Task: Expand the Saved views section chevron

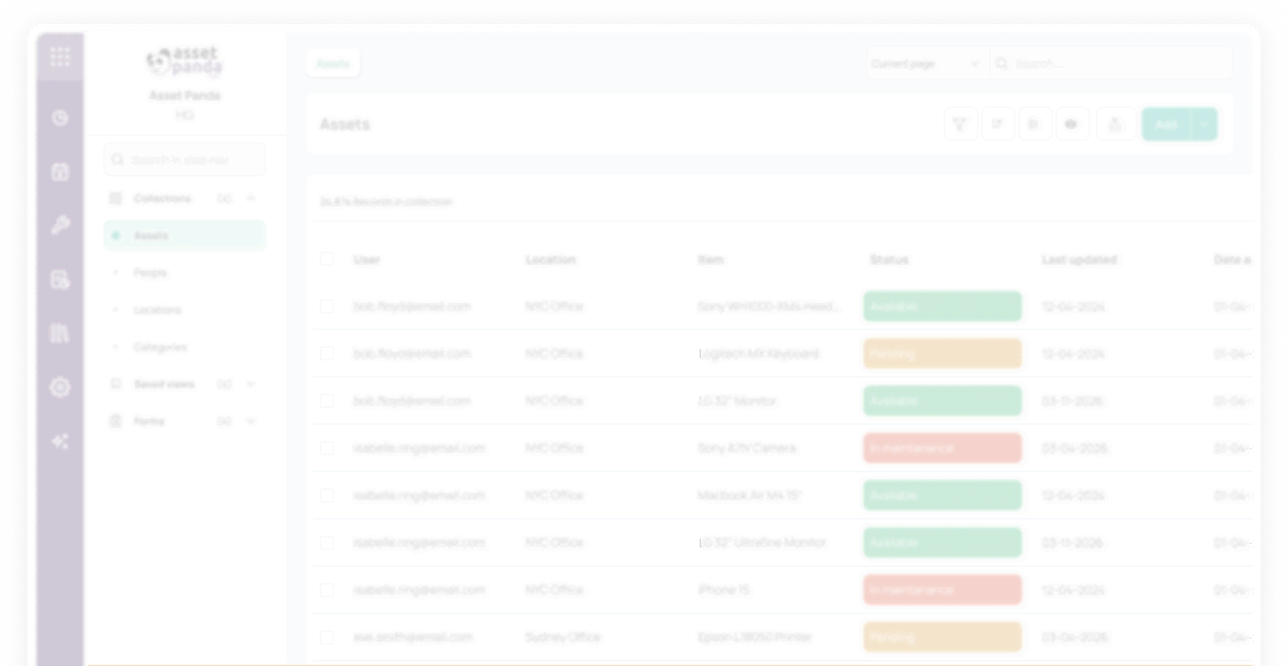Action: [251, 384]
